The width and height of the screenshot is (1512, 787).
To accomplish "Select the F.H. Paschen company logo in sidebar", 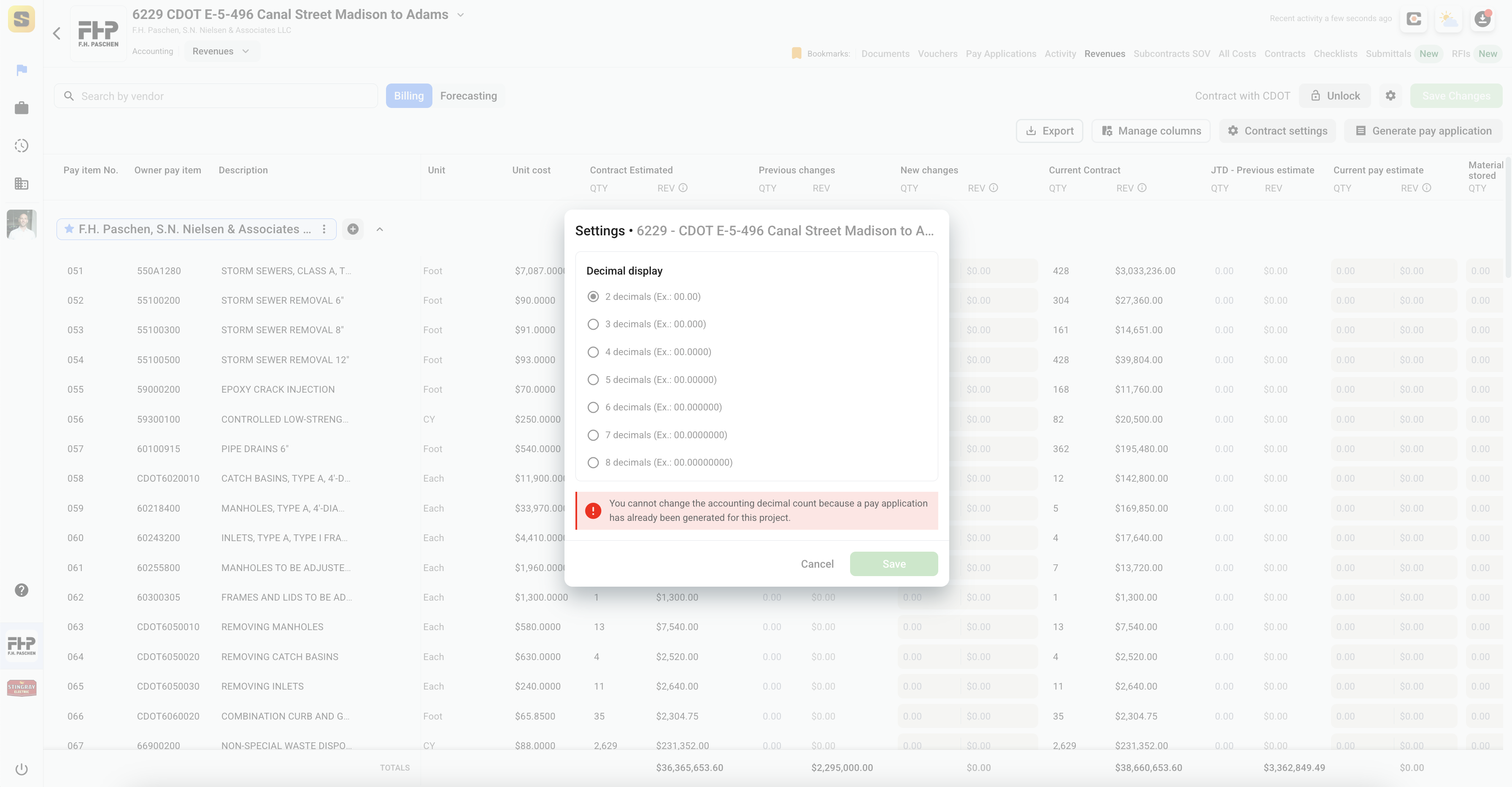I will point(22,646).
